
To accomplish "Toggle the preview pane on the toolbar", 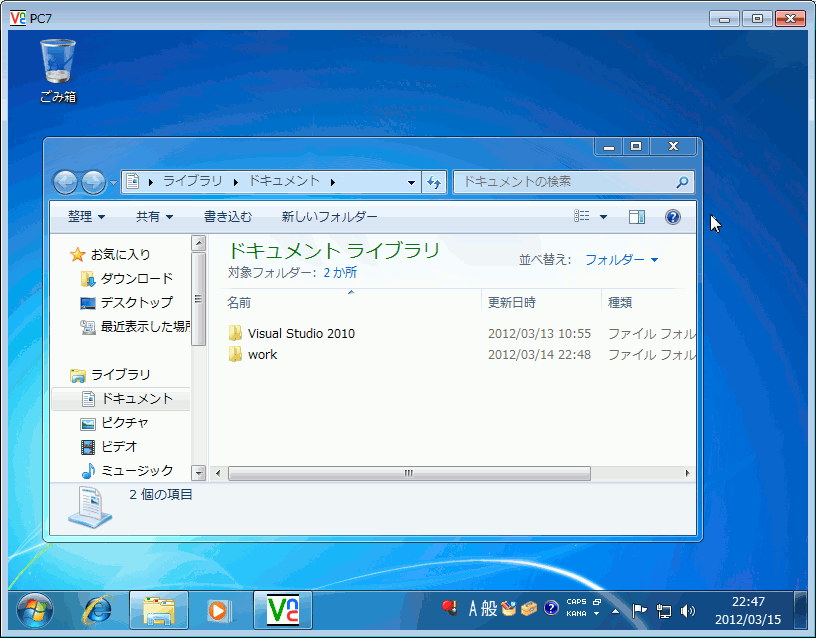I will (x=637, y=217).
